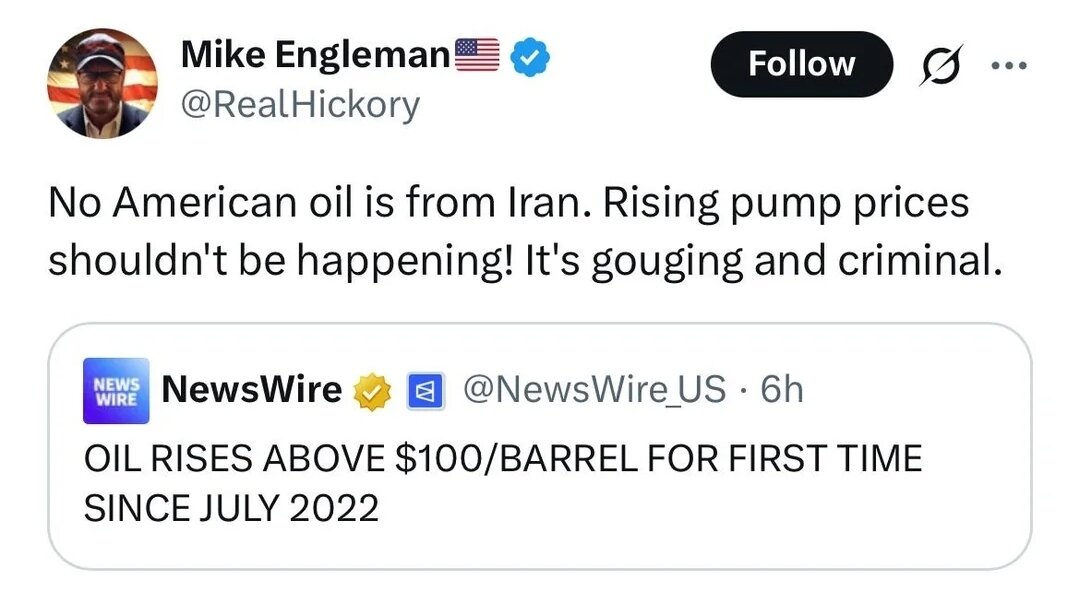The width and height of the screenshot is (1080, 592).
Task: Open the @RealHickory handle link
Action: coord(301,104)
